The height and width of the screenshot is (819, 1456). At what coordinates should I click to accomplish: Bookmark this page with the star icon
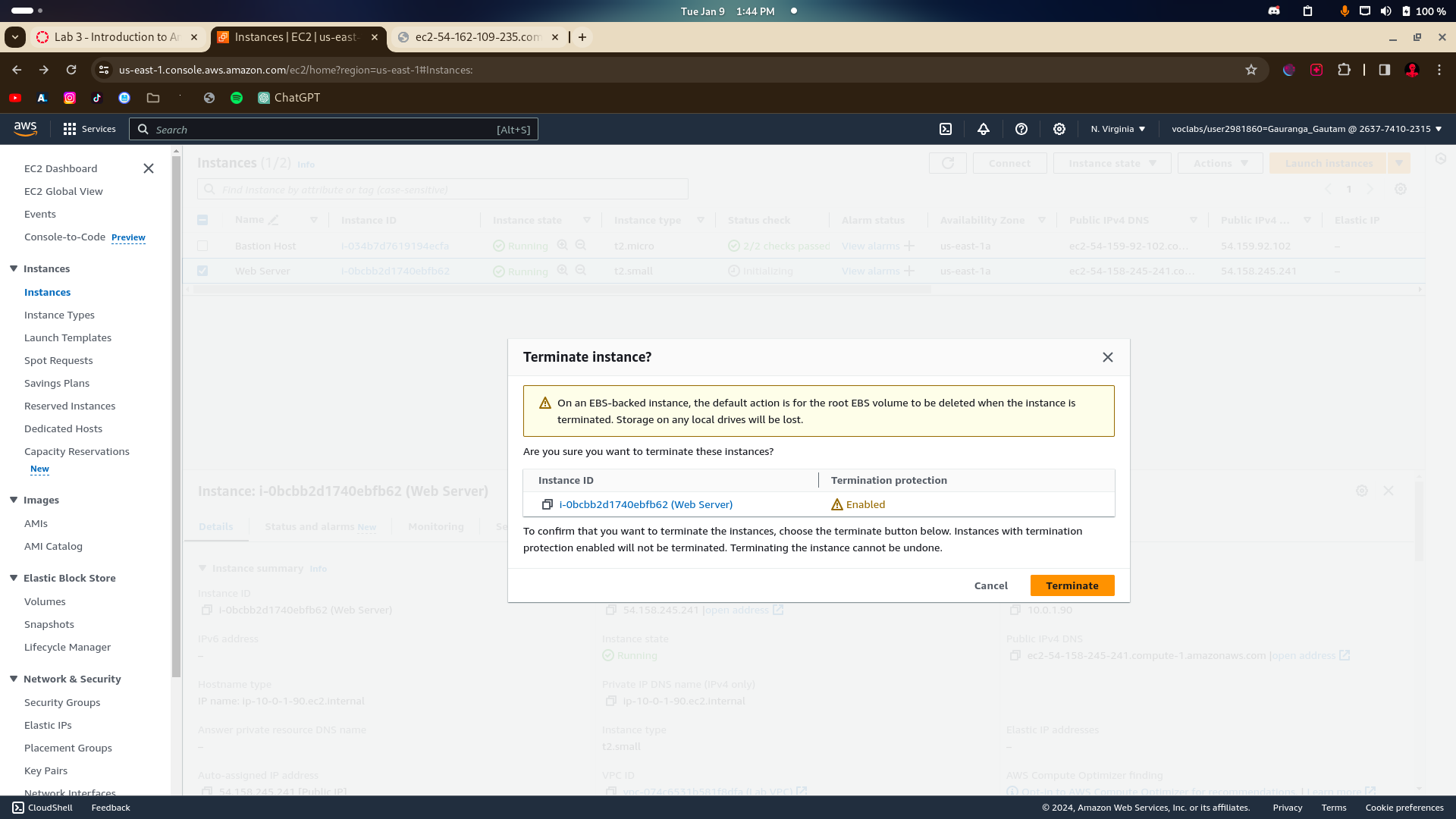pos(1251,70)
